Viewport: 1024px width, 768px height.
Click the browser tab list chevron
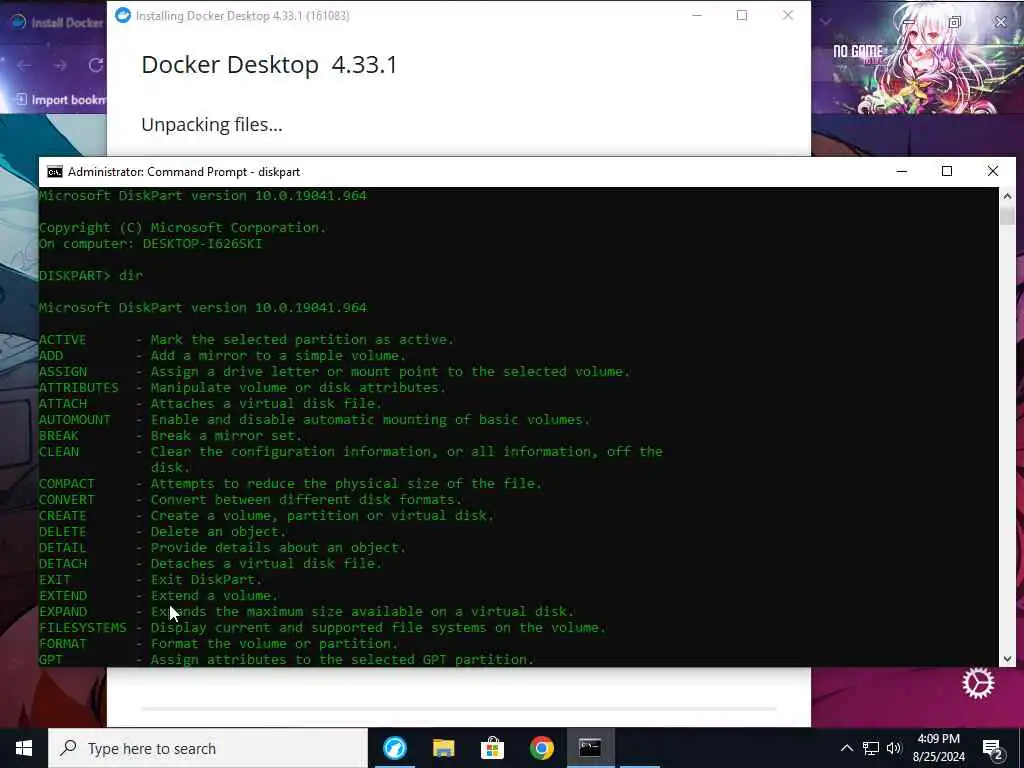[x=825, y=22]
